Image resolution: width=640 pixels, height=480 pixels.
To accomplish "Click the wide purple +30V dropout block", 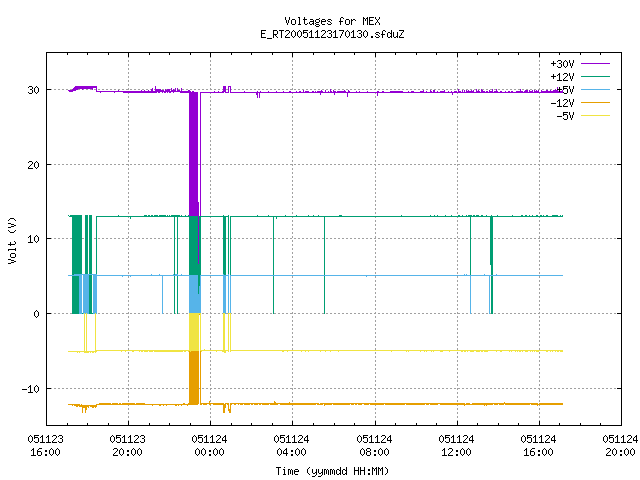I will 194,154.
